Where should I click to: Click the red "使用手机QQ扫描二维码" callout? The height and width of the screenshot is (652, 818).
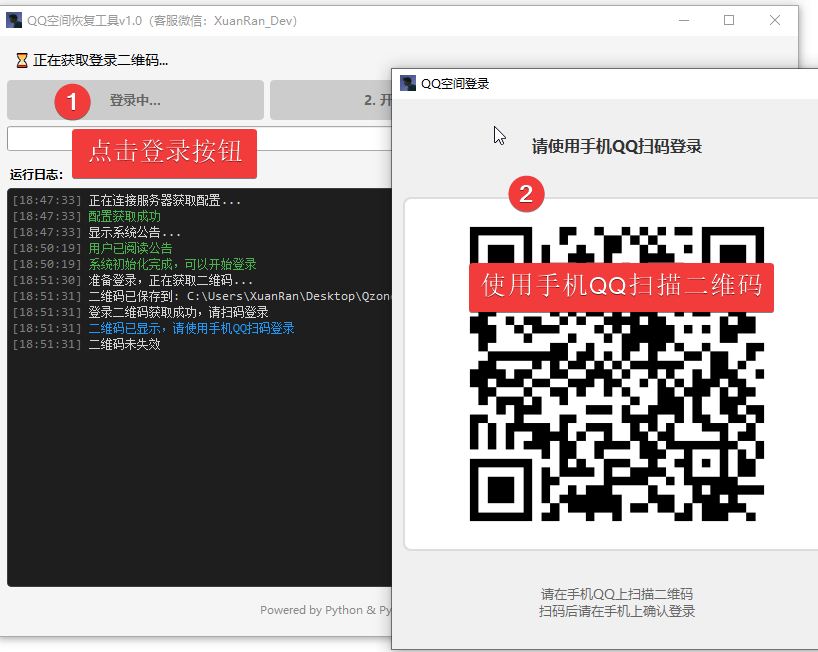tap(621, 286)
